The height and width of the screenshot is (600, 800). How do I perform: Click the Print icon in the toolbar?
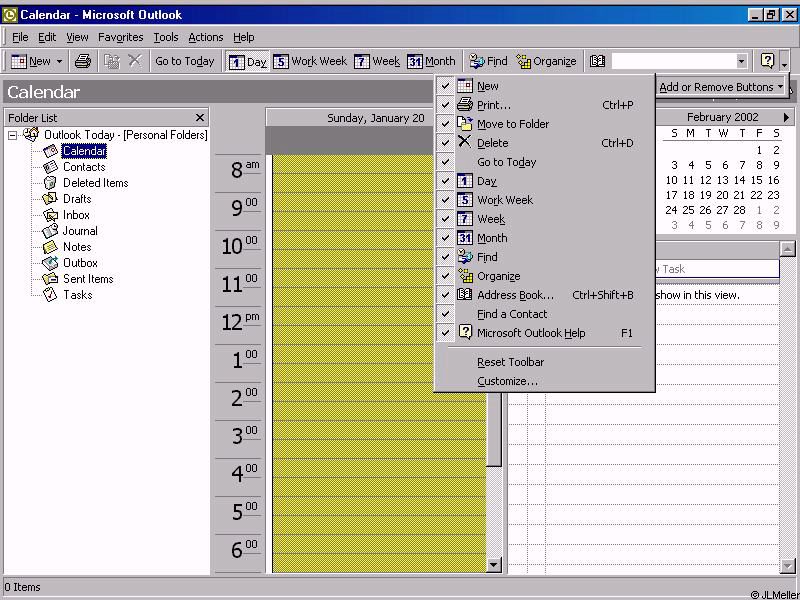(83, 61)
